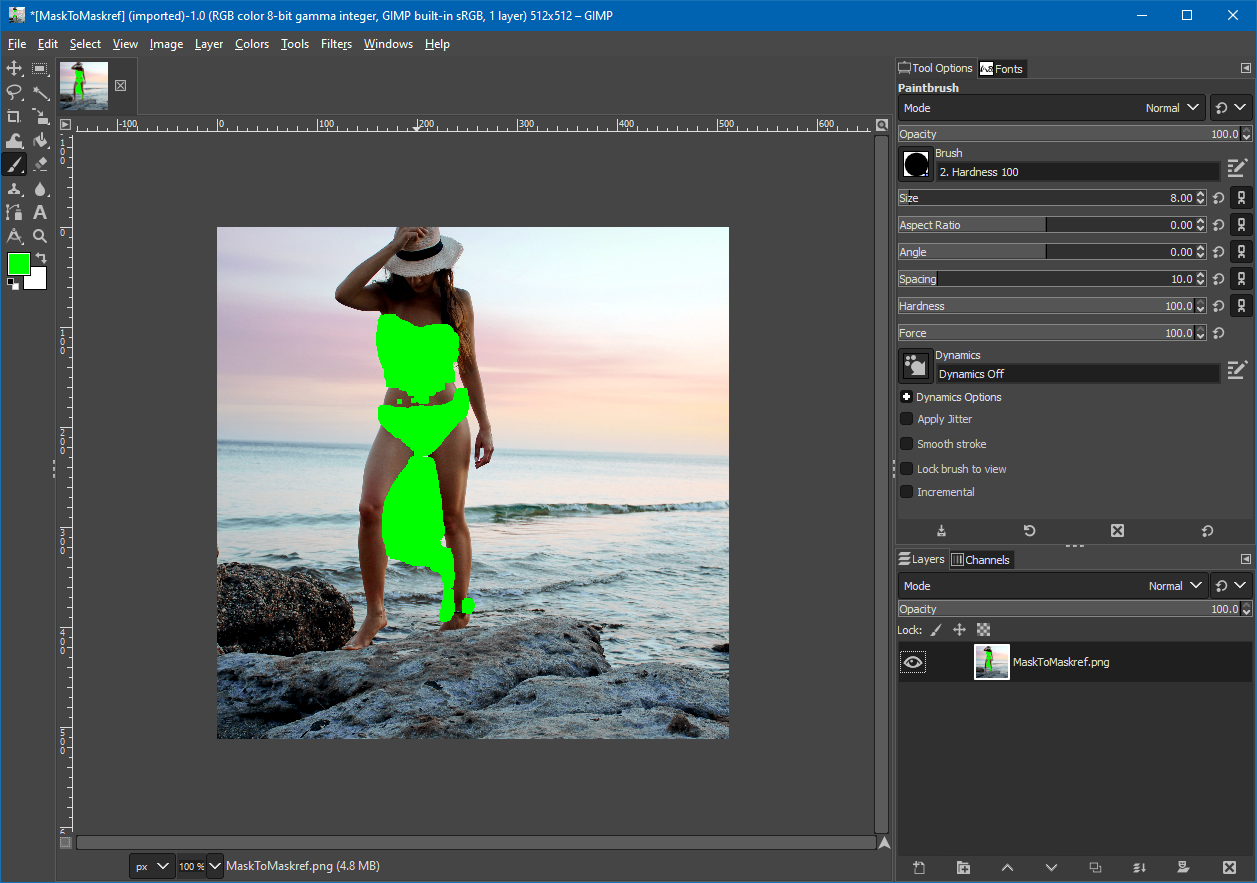Click the Zoom magnifier tool

40,236
